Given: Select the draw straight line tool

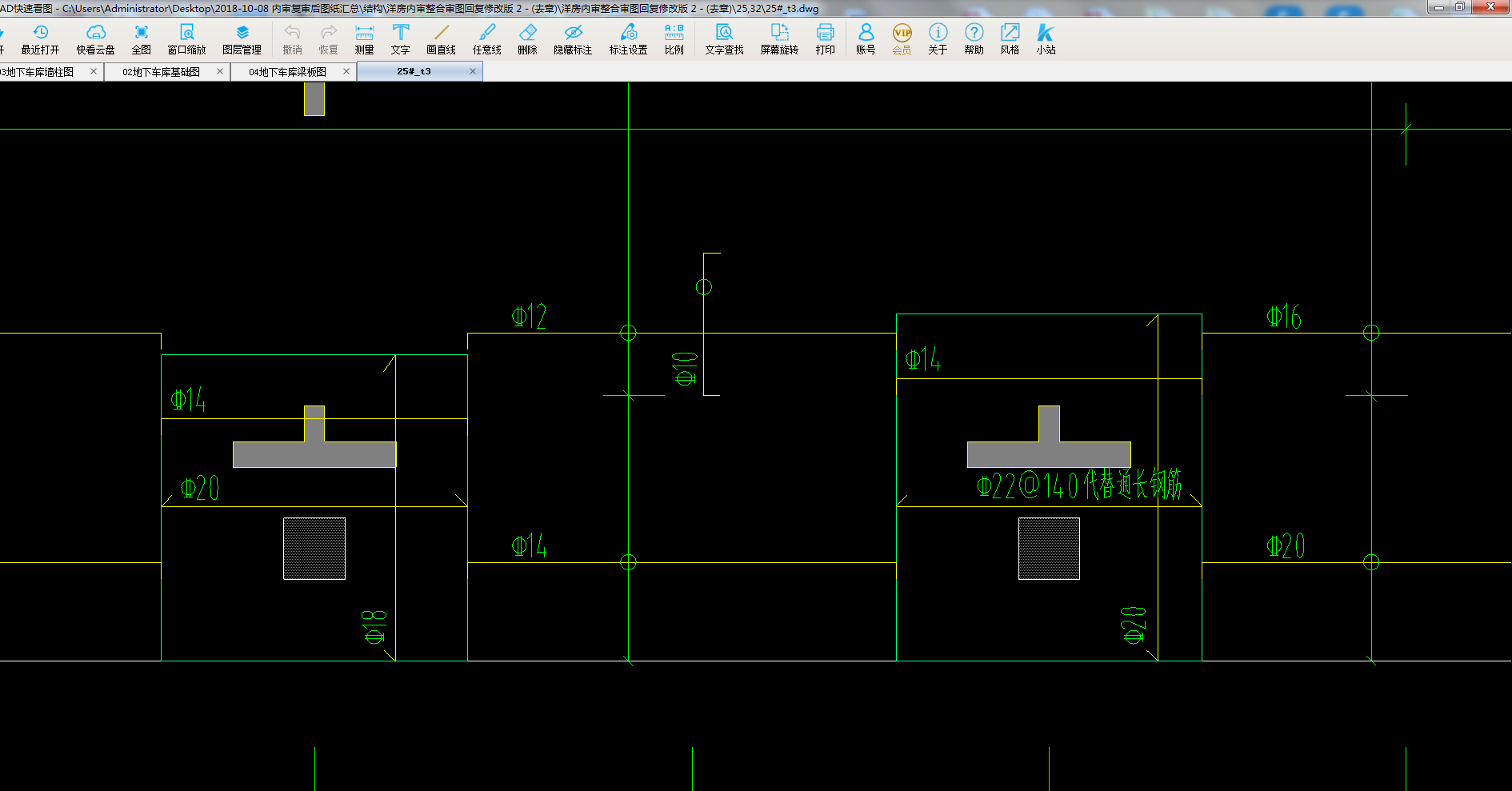Looking at the screenshot, I should click(x=441, y=39).
